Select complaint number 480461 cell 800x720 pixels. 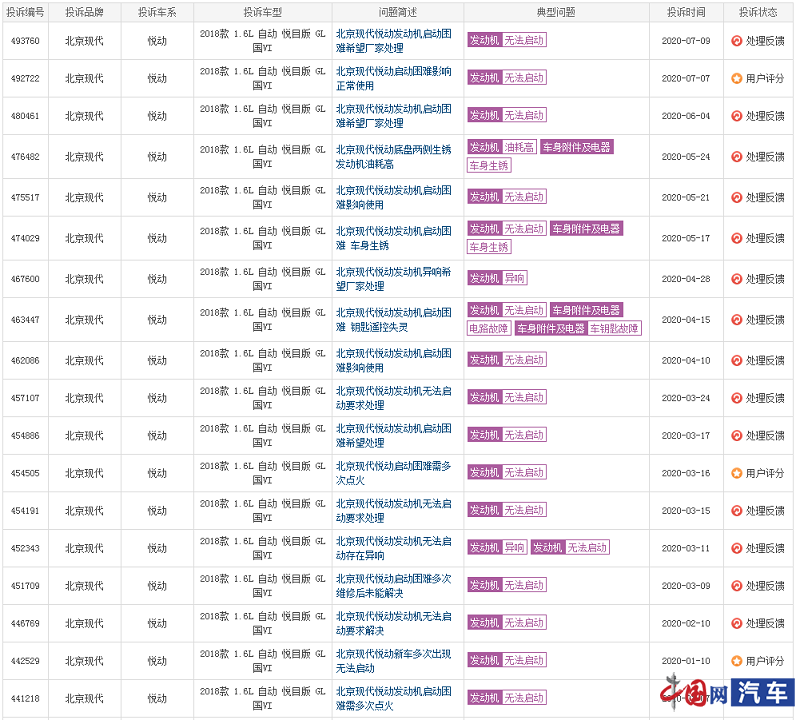tap(25, 116)
